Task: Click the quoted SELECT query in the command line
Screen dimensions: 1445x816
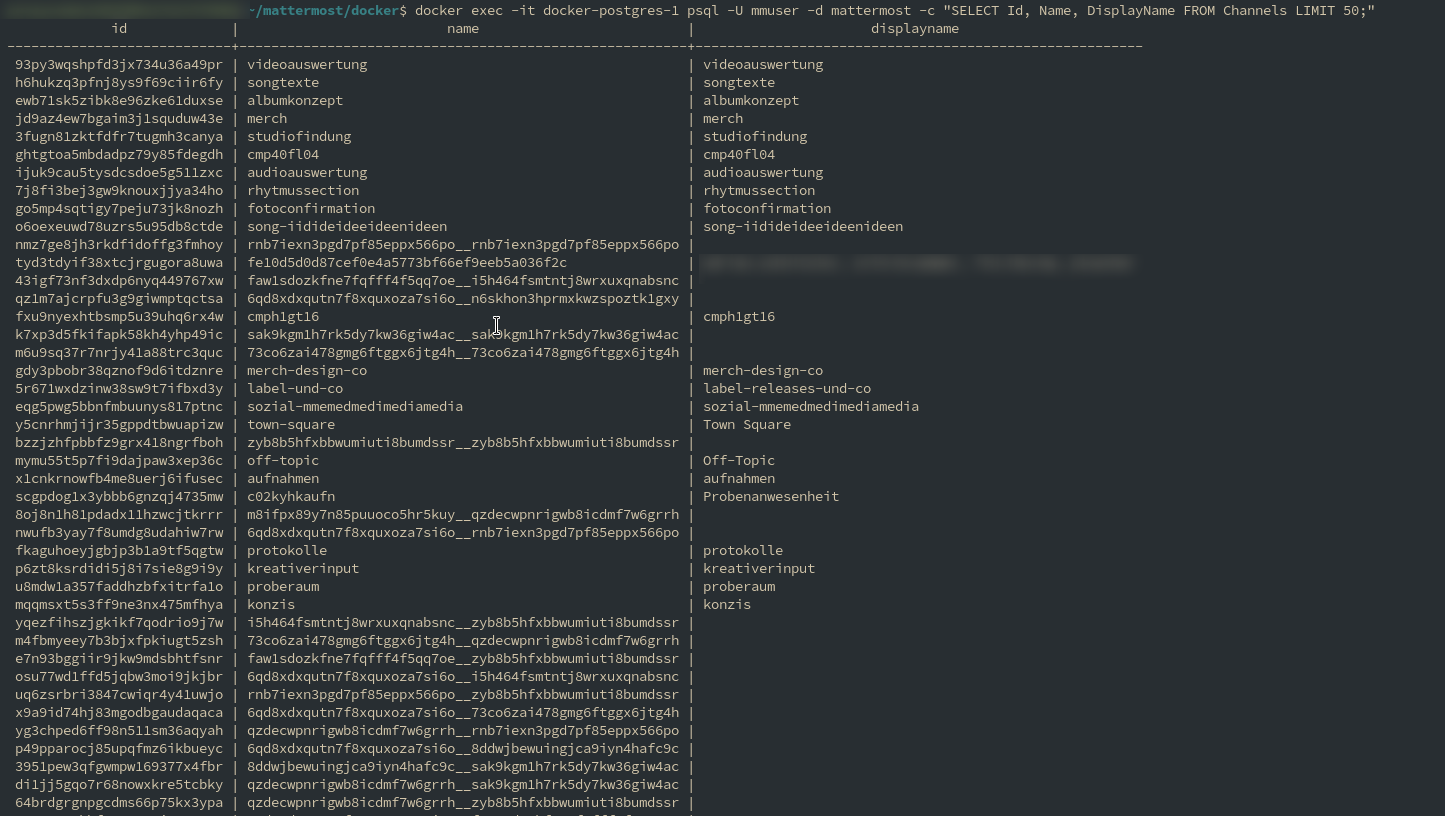Action: click(x=1159, y=10)
